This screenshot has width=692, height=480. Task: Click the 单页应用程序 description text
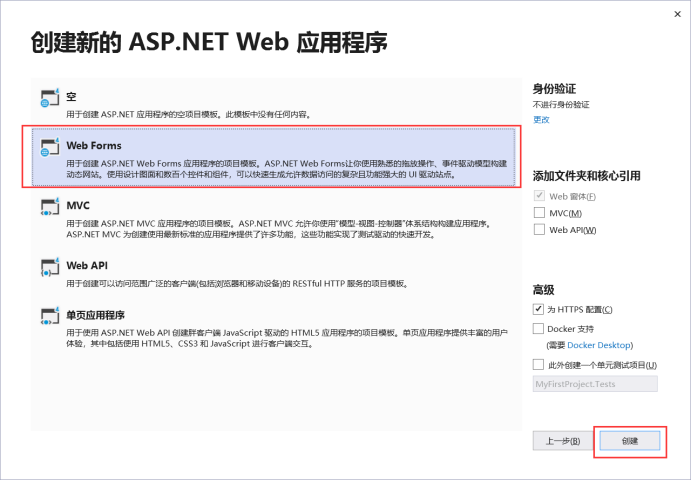click(x=287, y=338)
